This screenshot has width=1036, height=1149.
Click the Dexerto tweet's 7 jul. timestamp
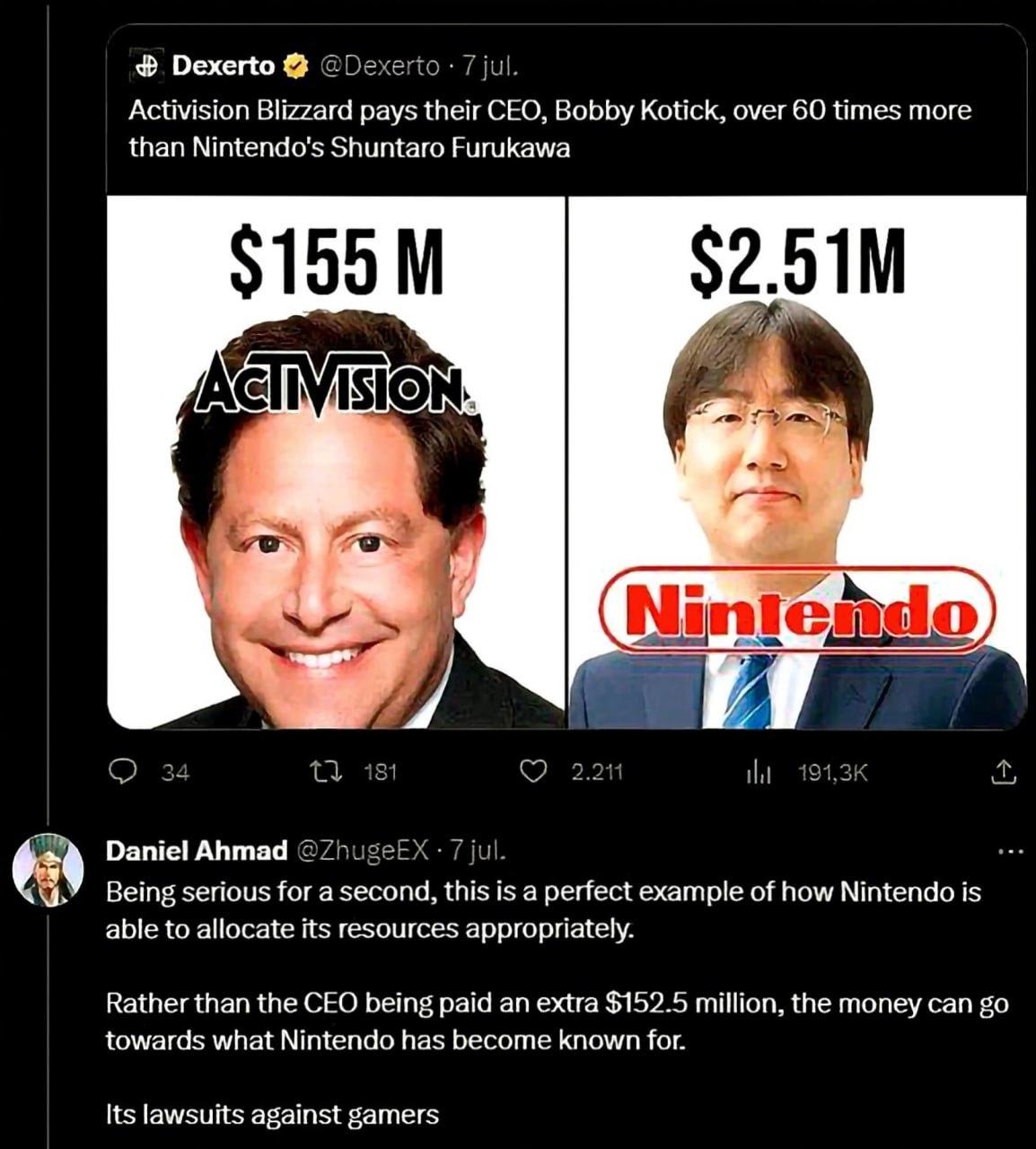pyautogui.click(x=490, y=66)
